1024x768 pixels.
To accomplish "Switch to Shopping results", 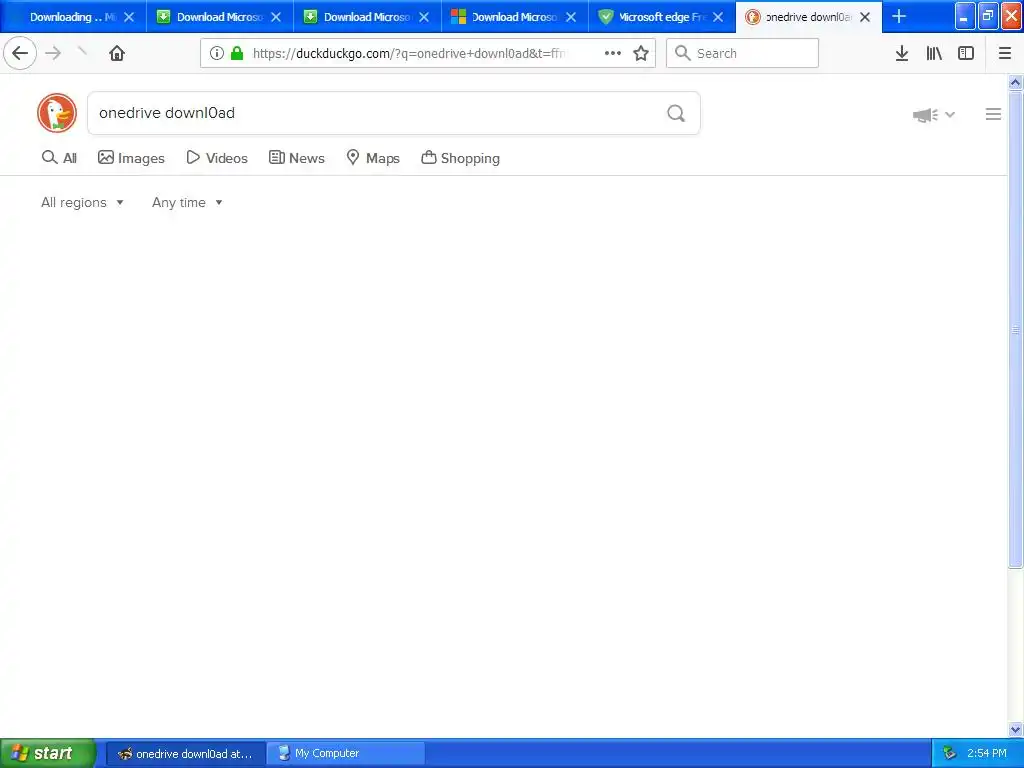I will [460, 158].
